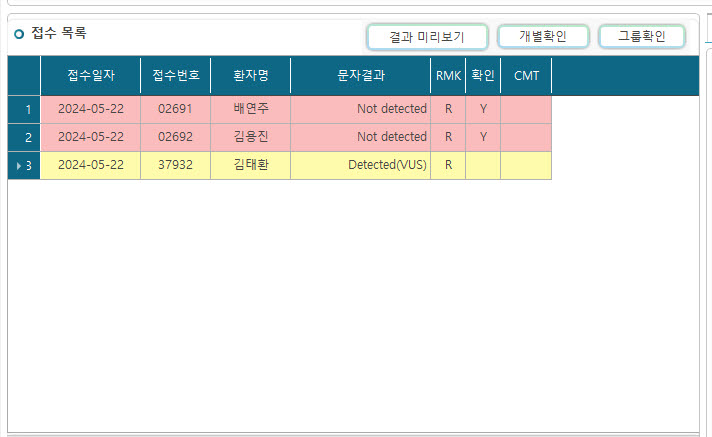The height and width of the screenshot is (437, 712).
Task: Select patient name 김태환
Action: coord(251,165)
